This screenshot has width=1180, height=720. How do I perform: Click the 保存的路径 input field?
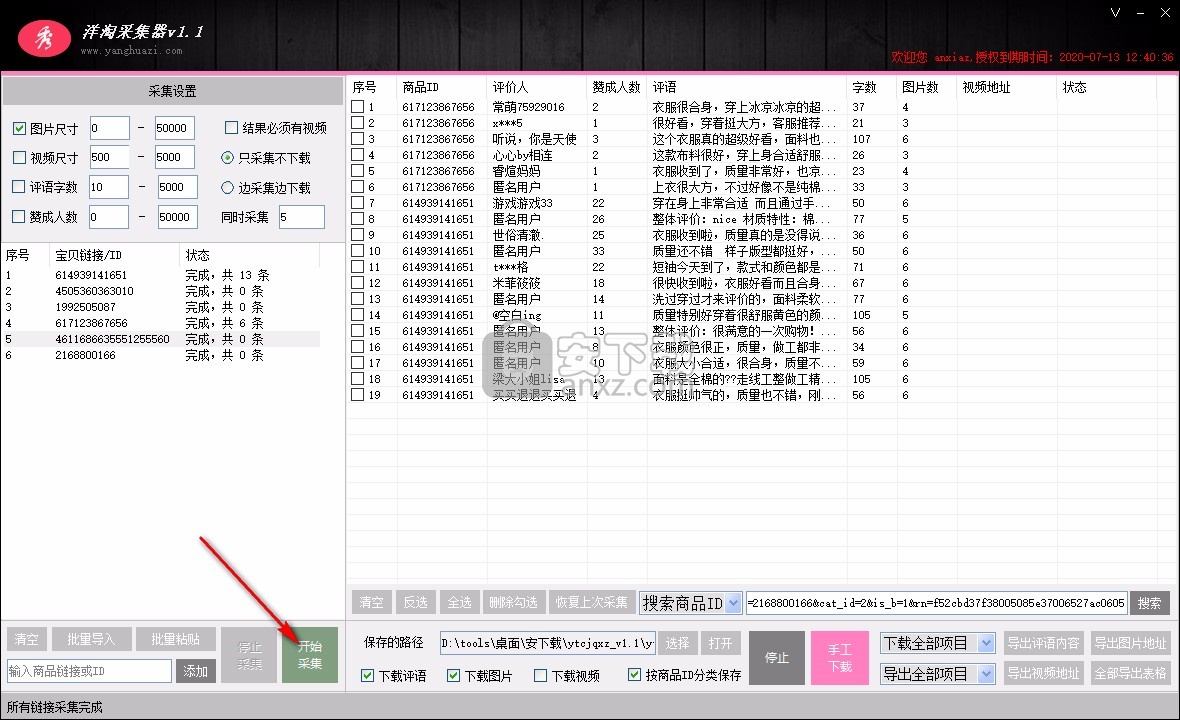pos(548,643)
